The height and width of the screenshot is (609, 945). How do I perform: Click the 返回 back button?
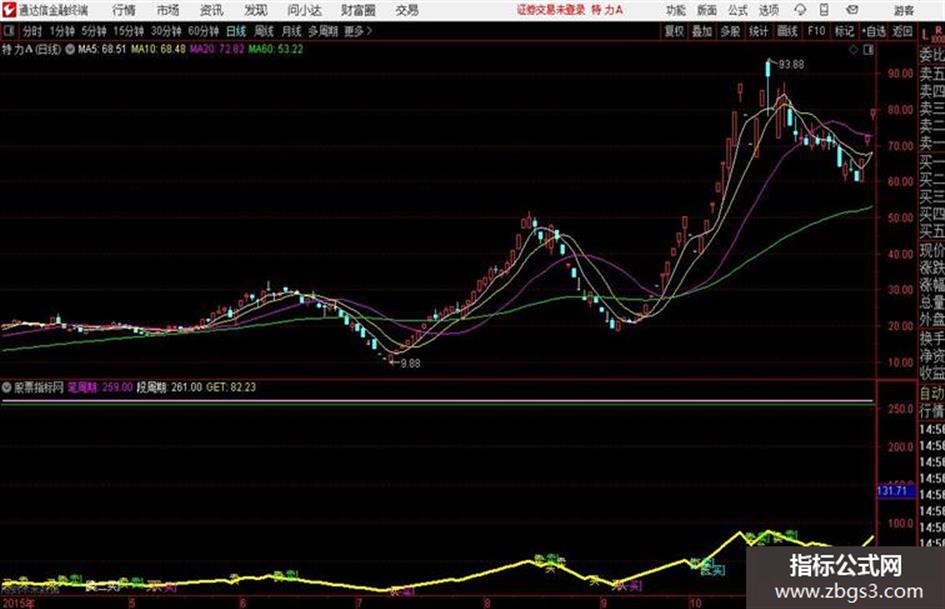[902, 31]
